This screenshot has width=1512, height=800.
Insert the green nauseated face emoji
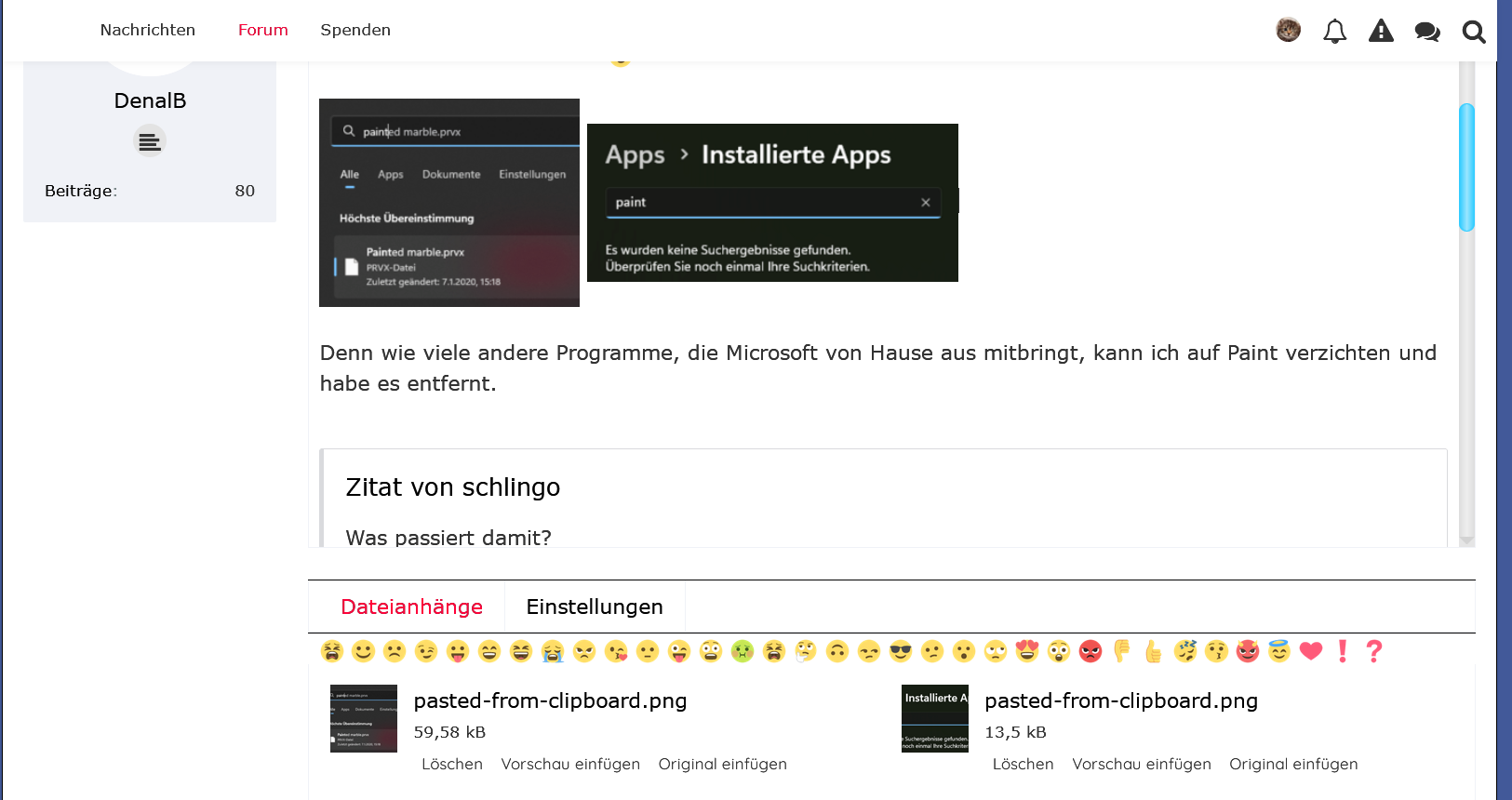coord(743,651)
